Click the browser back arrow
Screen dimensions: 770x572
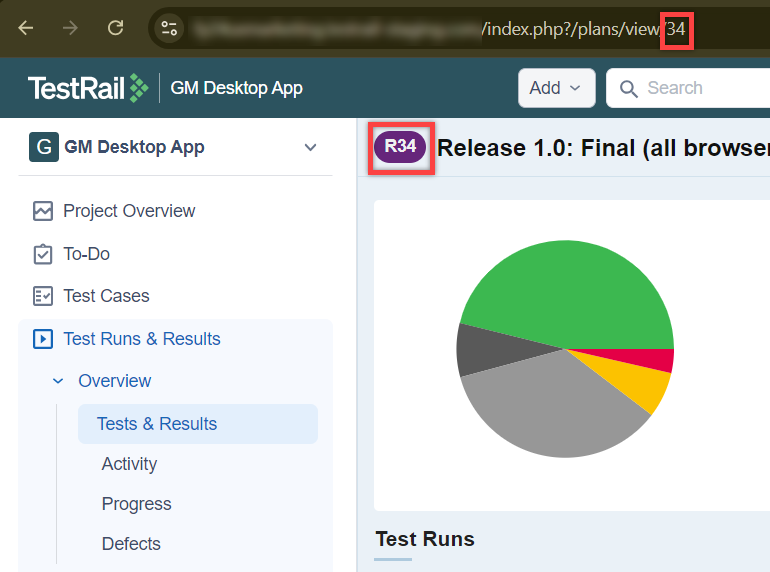[x=26, y=28]
